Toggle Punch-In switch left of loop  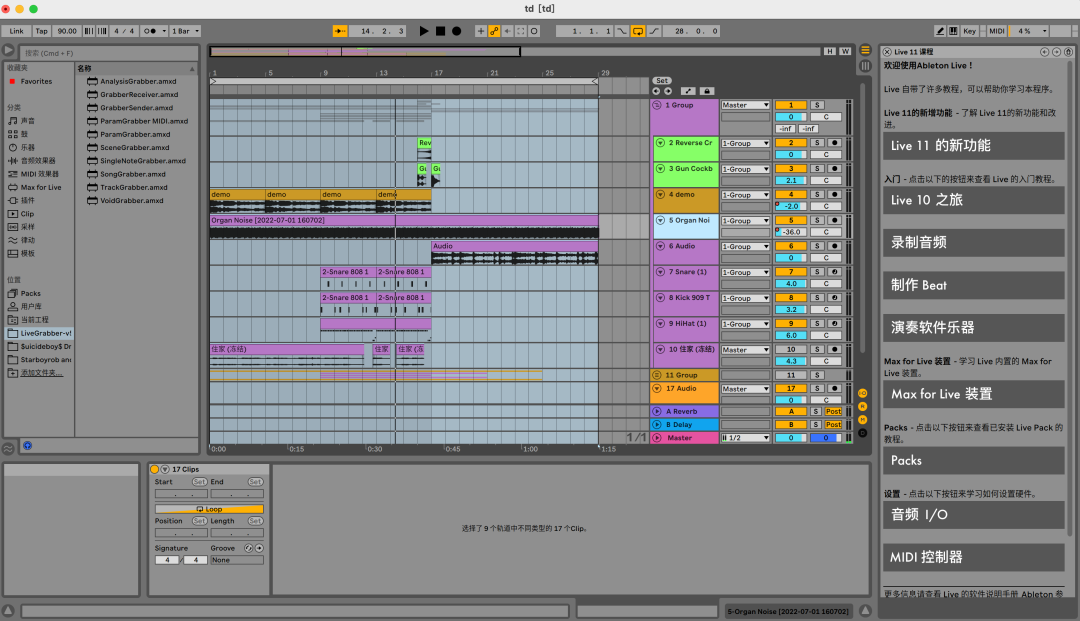click(622, 31)
